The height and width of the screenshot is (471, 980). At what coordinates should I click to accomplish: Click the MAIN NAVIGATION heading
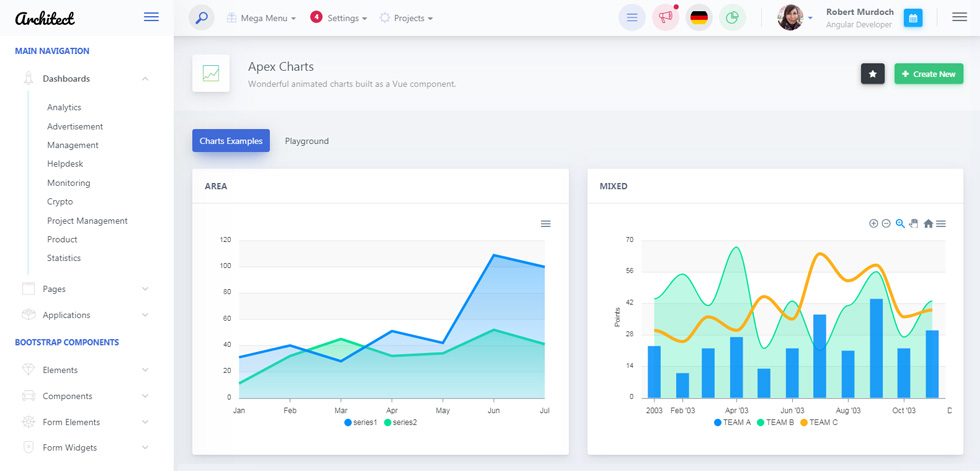[x=52, y=51]
